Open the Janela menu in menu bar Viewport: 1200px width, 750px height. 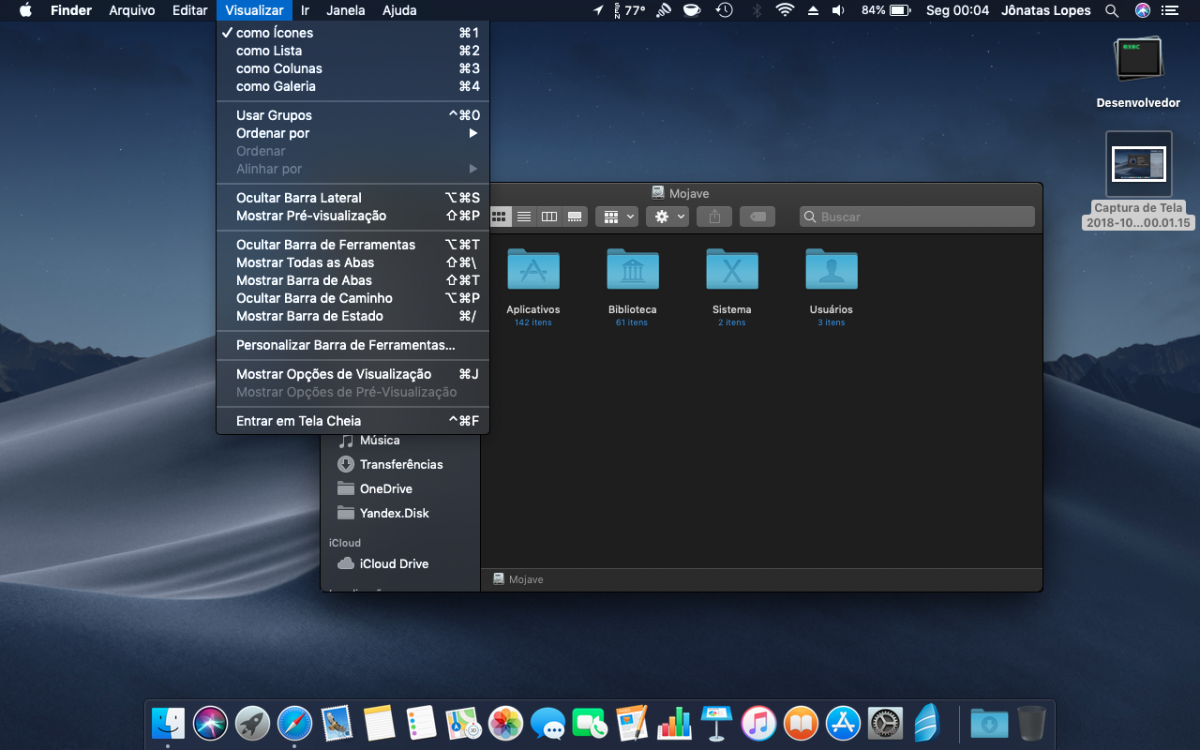coord(346,10)
